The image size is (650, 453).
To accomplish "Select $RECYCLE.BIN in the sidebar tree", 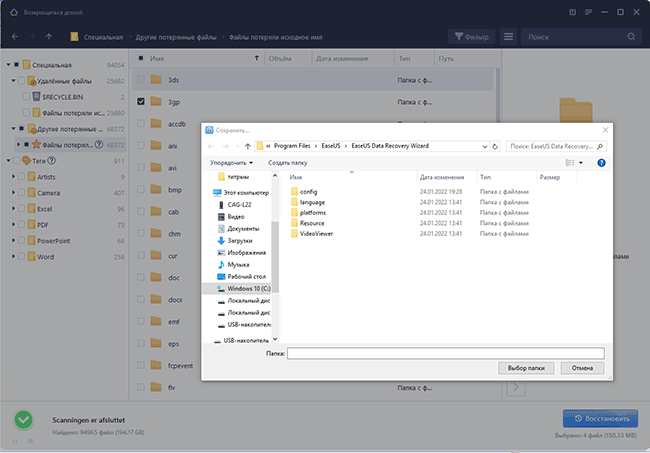I will coord(62,97).
